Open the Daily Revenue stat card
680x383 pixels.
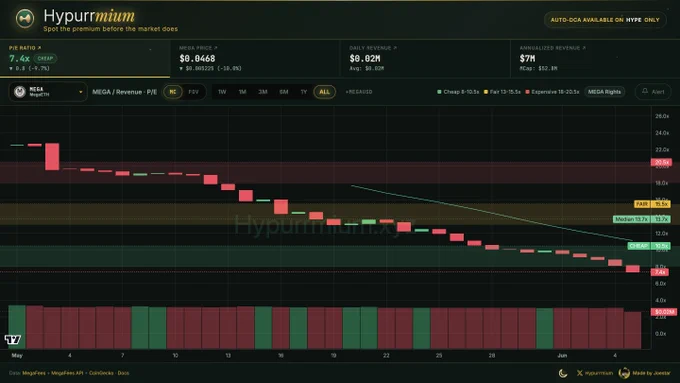click(x=425, y=59)
